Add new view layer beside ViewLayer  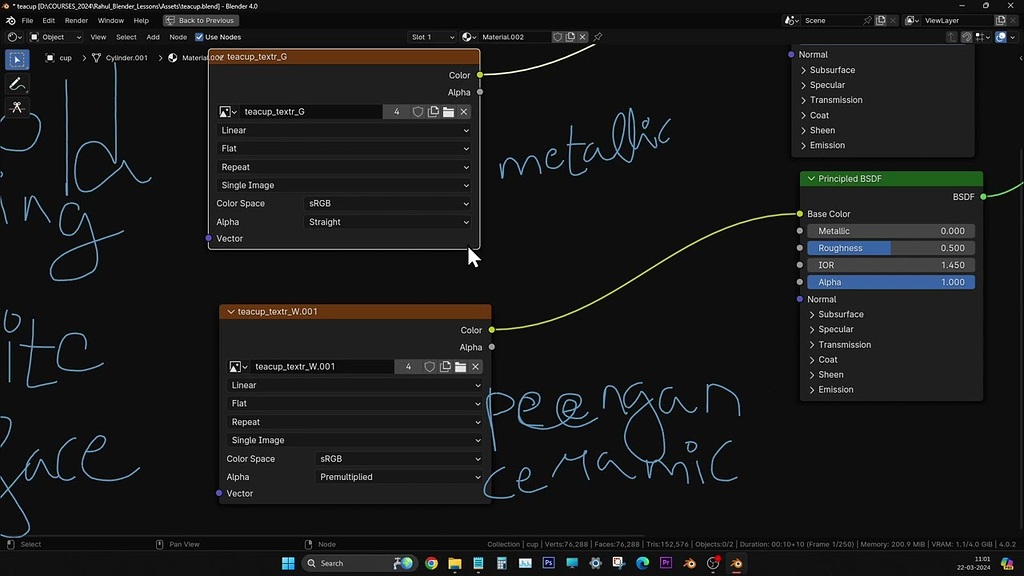point(1000,20)
